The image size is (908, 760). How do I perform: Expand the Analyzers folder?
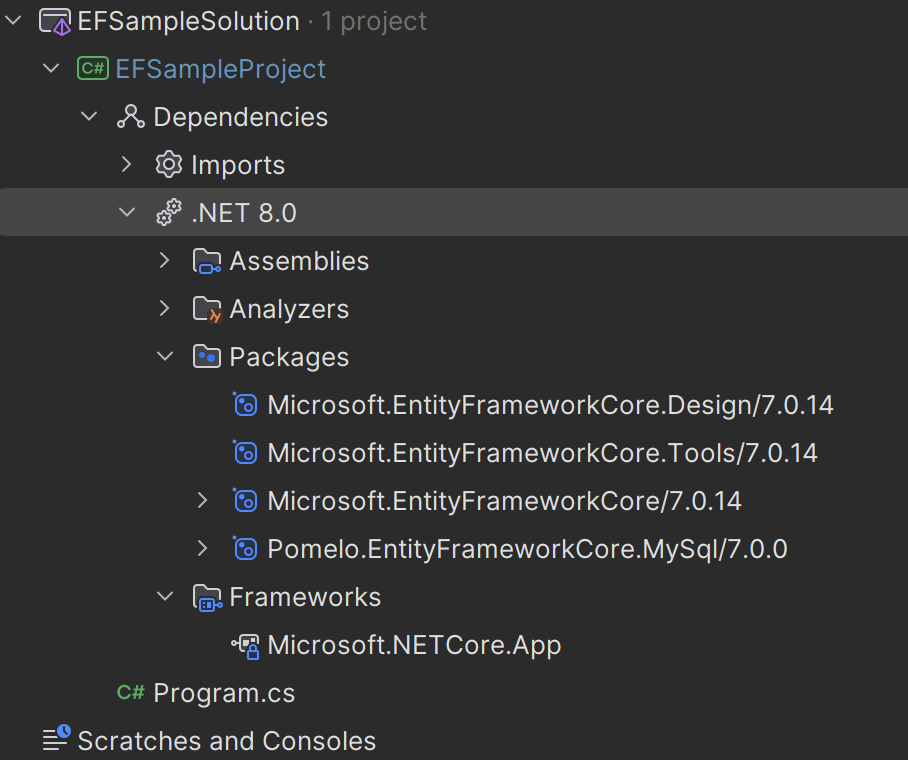[164, 309]
